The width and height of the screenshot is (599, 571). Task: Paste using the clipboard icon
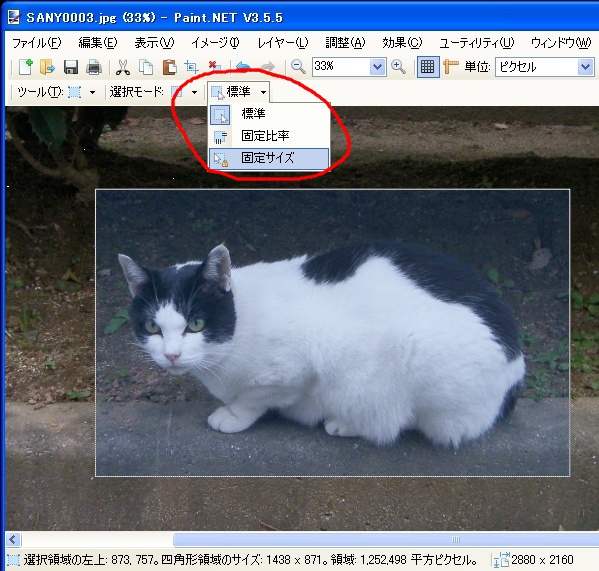(x=169, y=67)
